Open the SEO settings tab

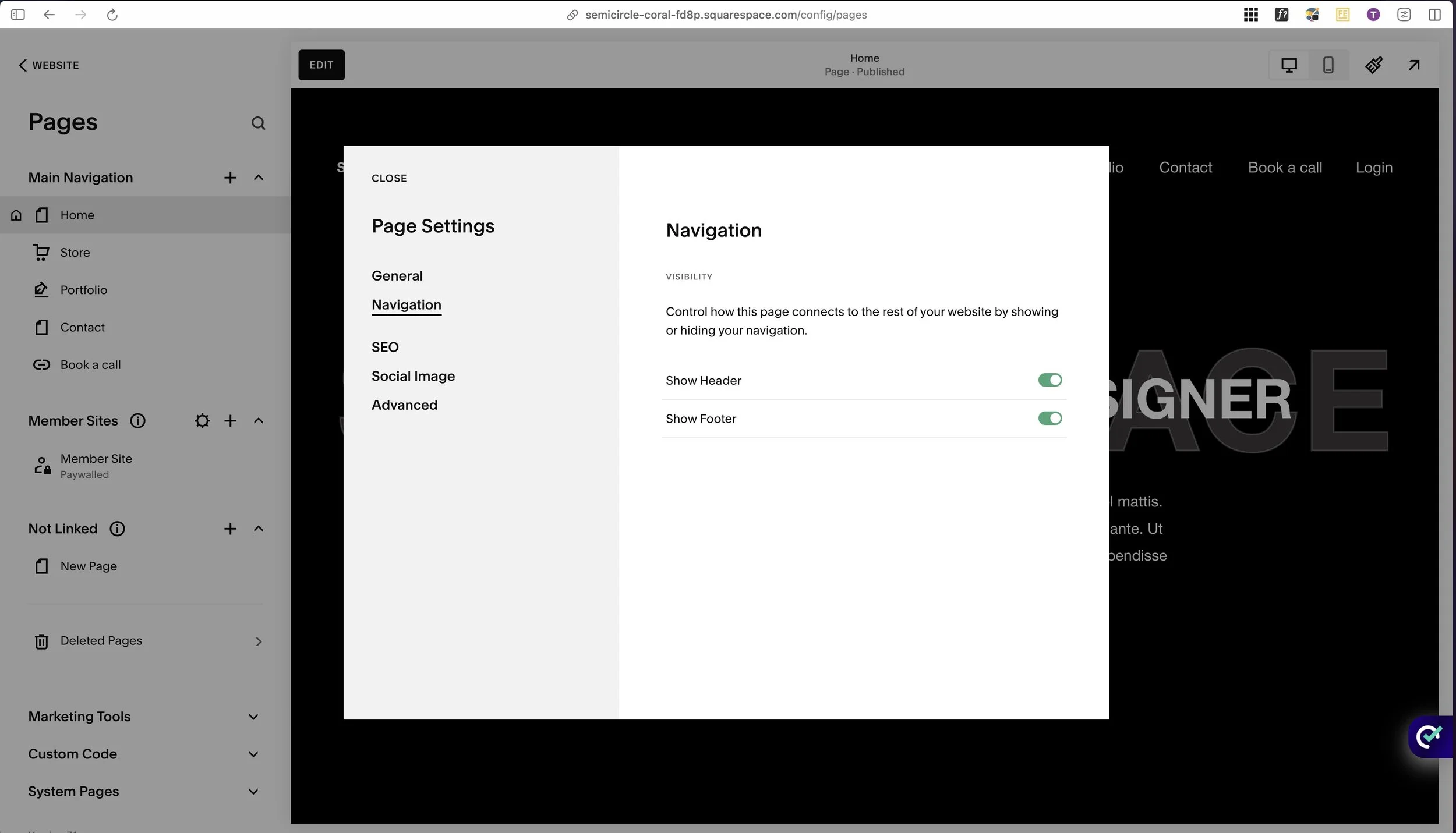[385, 348]
